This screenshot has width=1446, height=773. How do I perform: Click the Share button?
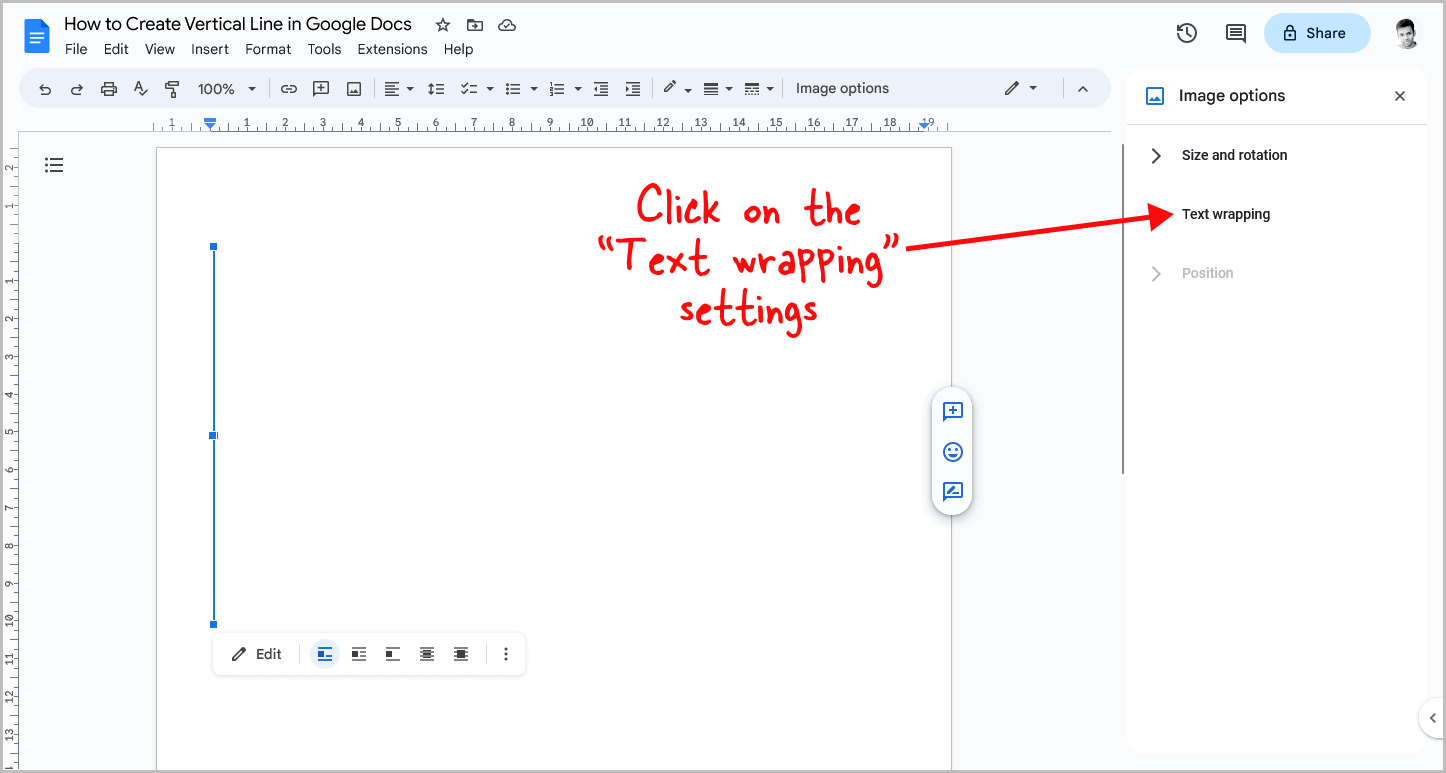[1317, 33]
